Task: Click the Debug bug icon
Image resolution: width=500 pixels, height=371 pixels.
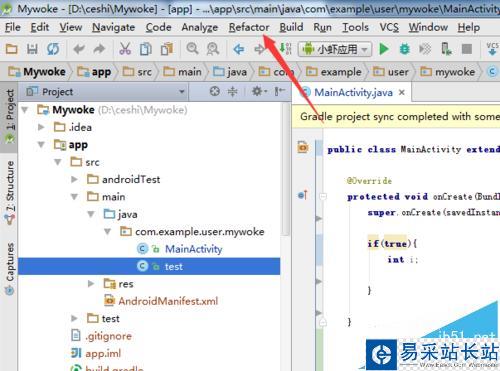Action: click(405, 49)
